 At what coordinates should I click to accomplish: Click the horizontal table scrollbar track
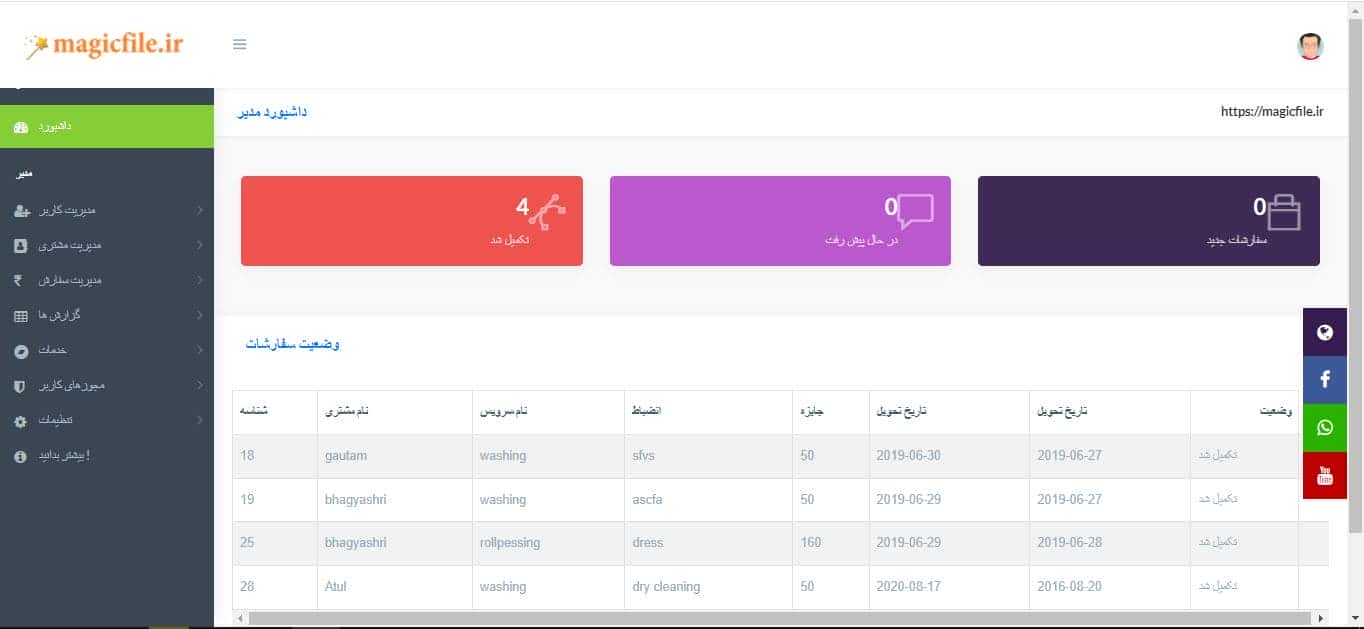[x=780, y=618]
